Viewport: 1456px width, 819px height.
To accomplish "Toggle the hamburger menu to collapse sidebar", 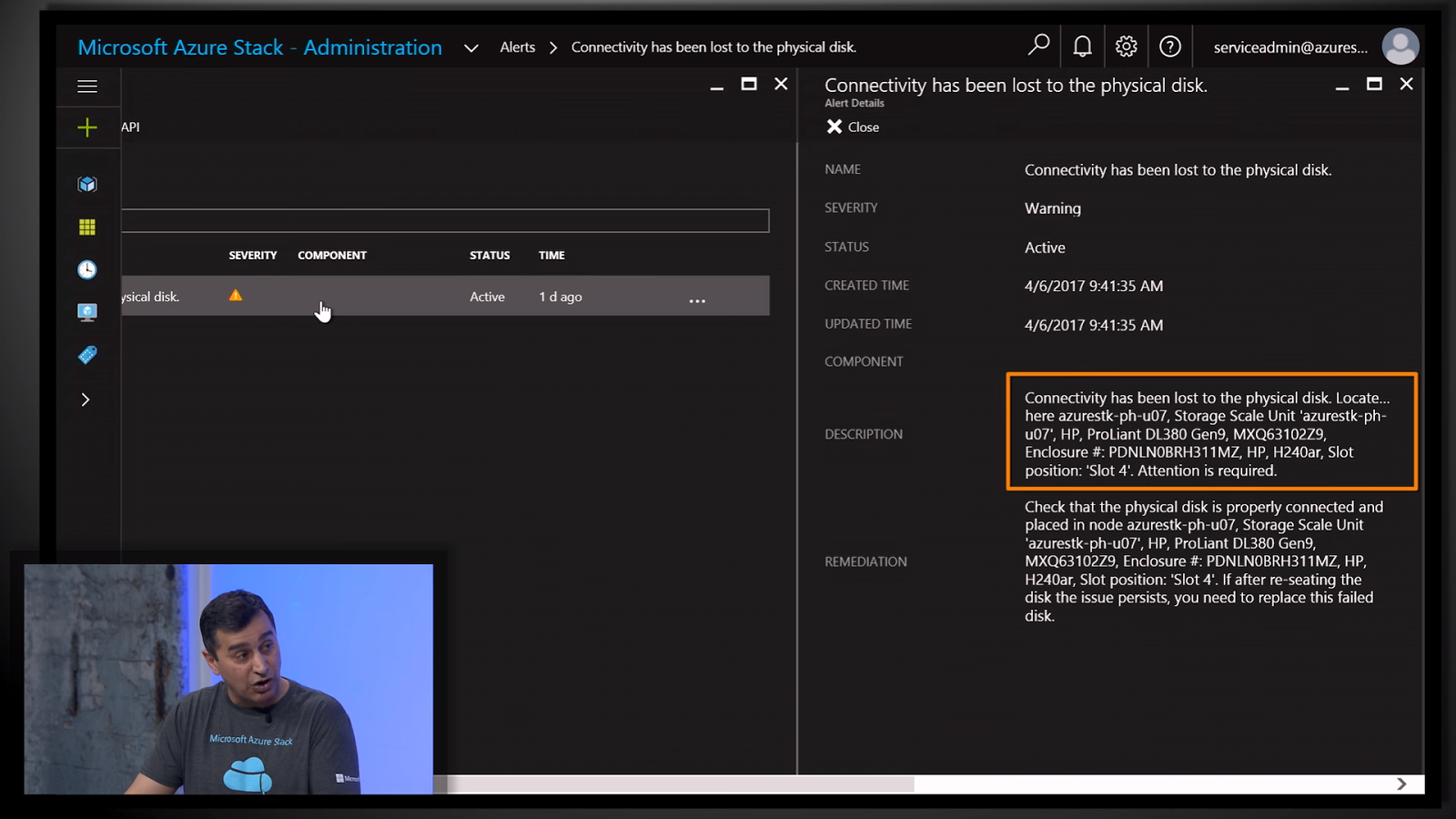I will click(87, 86).
